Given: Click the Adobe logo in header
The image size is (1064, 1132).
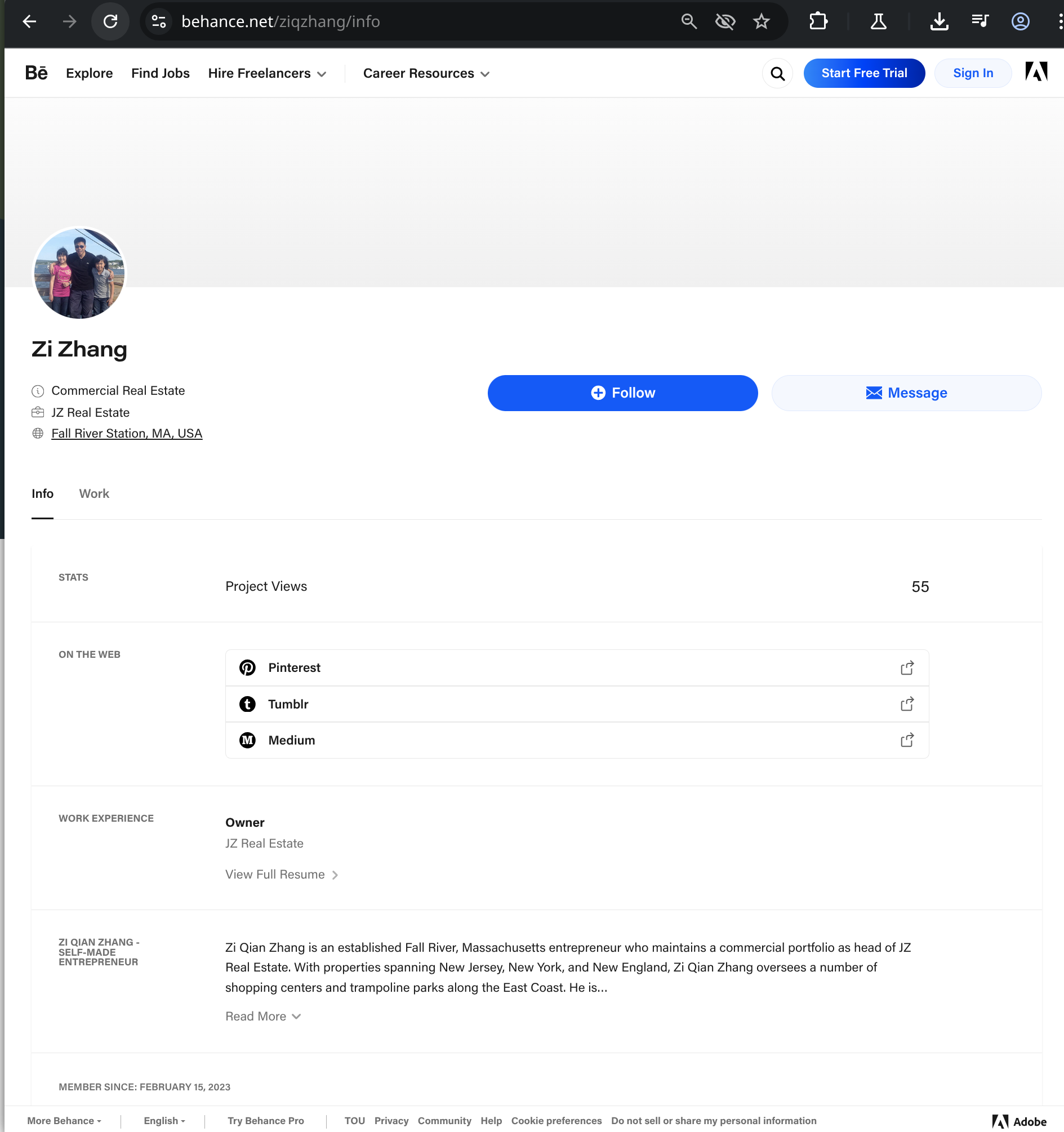Looking at the screenshot, I should [1036, 72].
